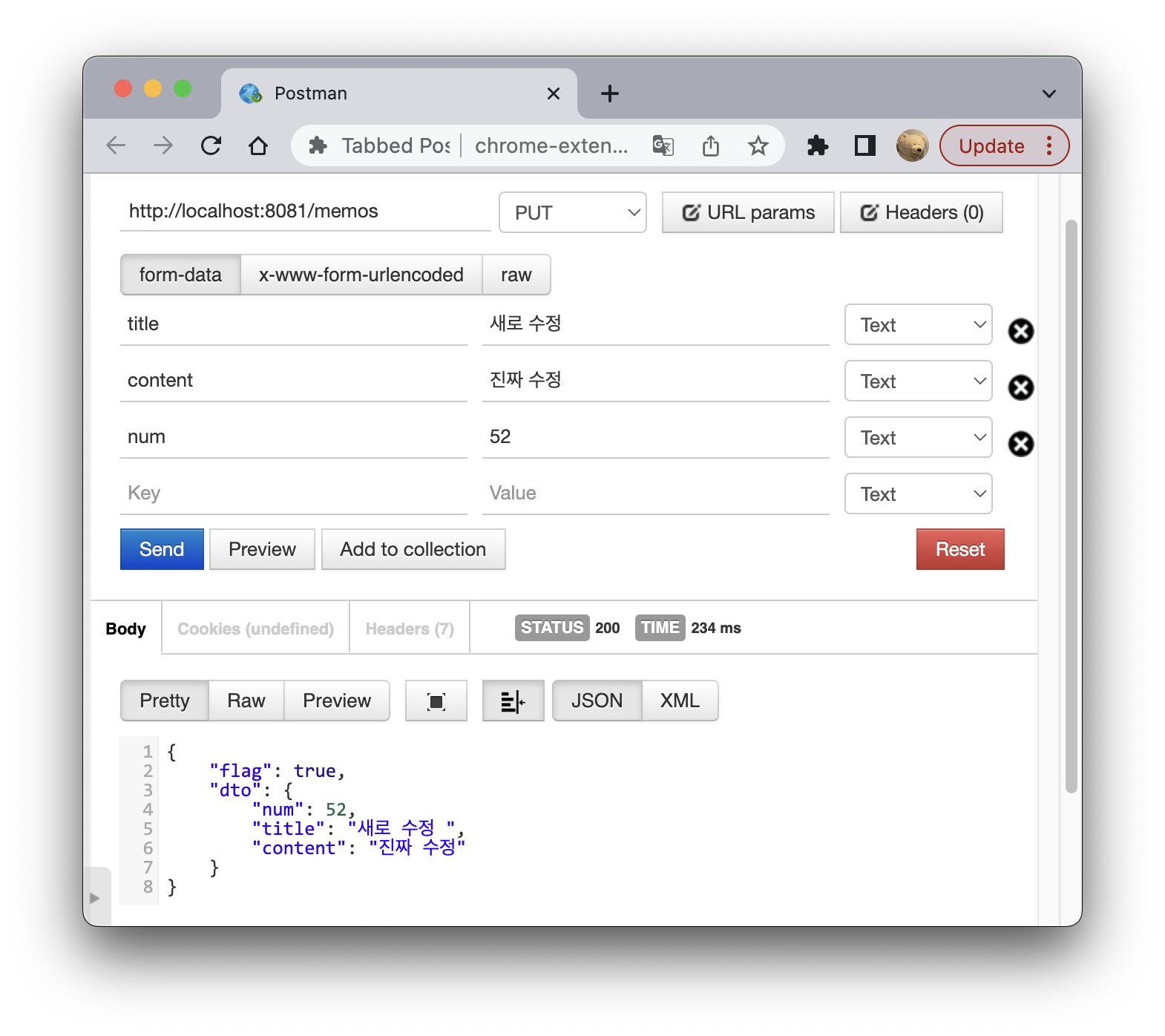Bookmark the page with star icon
Viewport: 1165px width, 1036px height.
tap(758, 145)
